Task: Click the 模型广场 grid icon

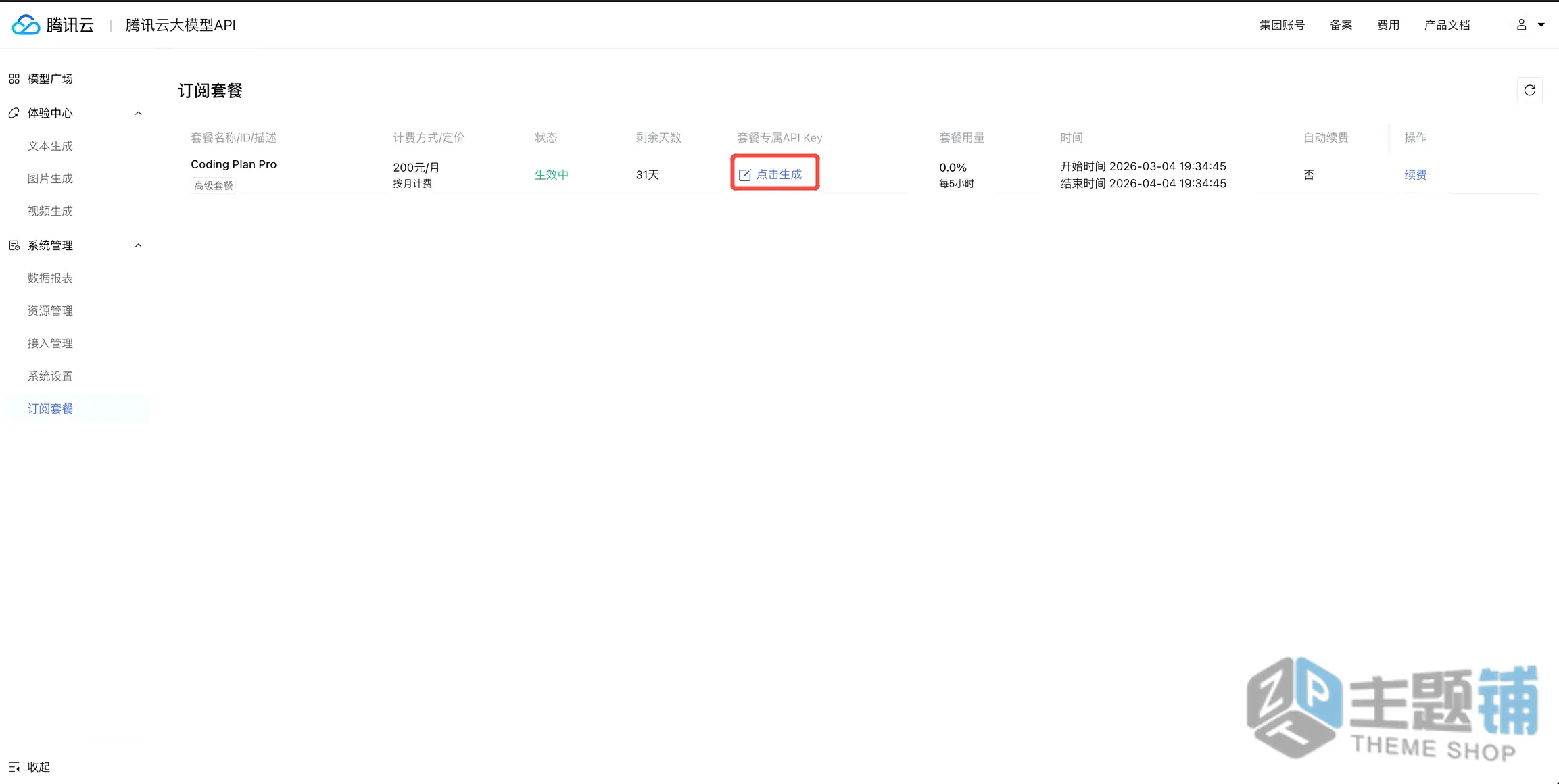Action: pos(14,79)
